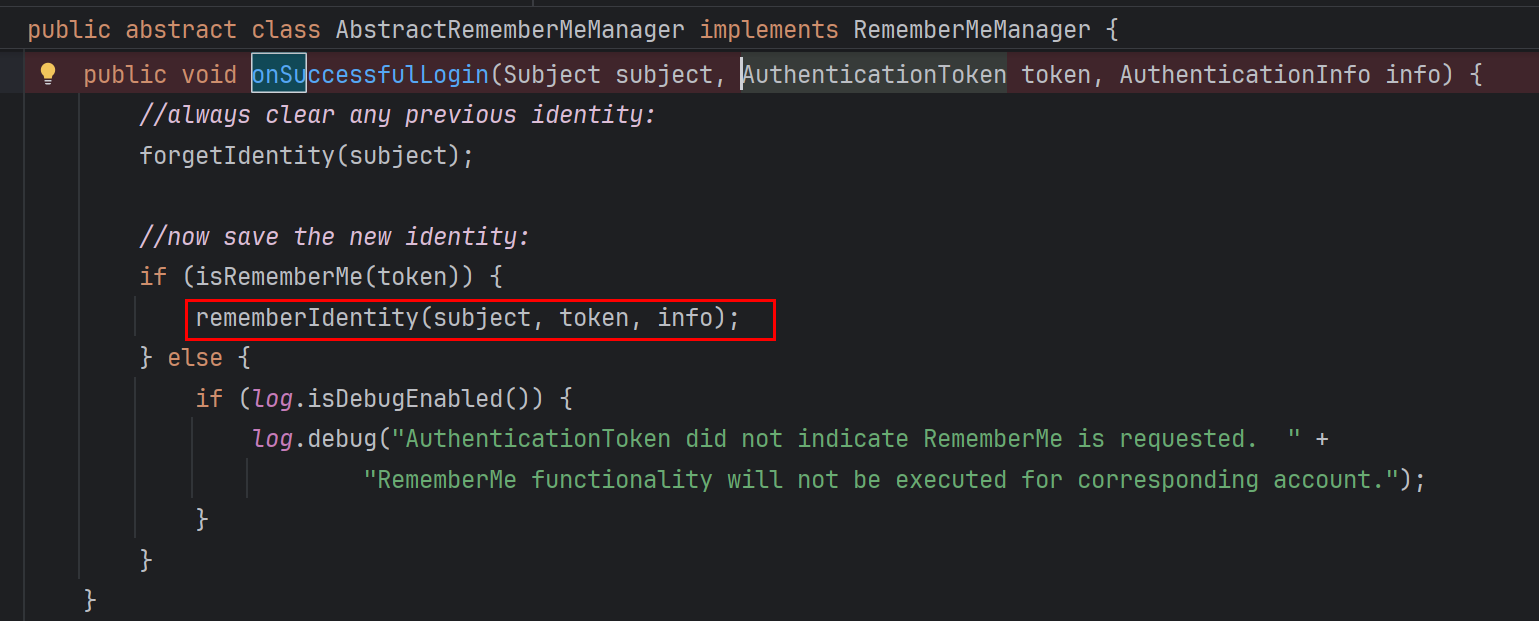The image size is (1539, 621).
Task: Click the "RememberMe functionality will not" string
Action: [x=880, y=480]
